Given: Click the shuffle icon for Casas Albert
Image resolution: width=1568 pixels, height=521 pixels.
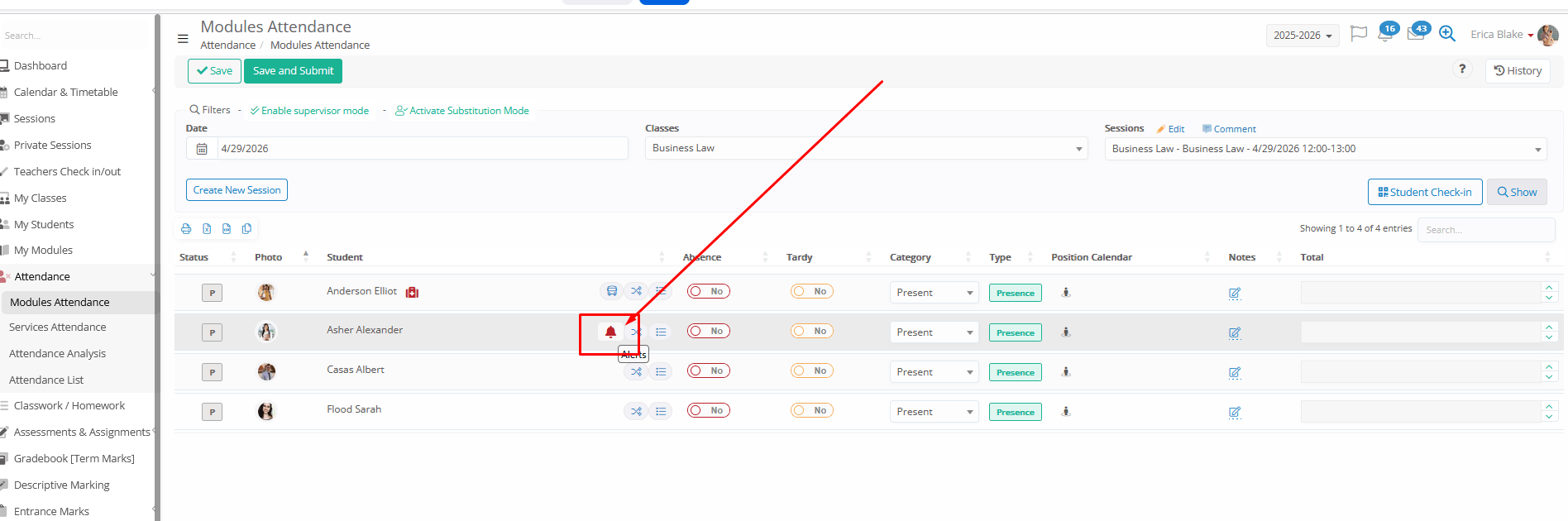Looking at the screenshot, I should [x=636, y=372].
